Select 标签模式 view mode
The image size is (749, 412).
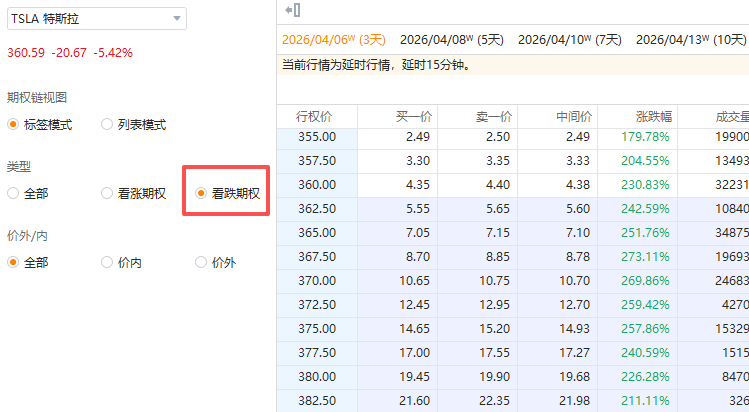pyautogui.click(x=40, y=125)
